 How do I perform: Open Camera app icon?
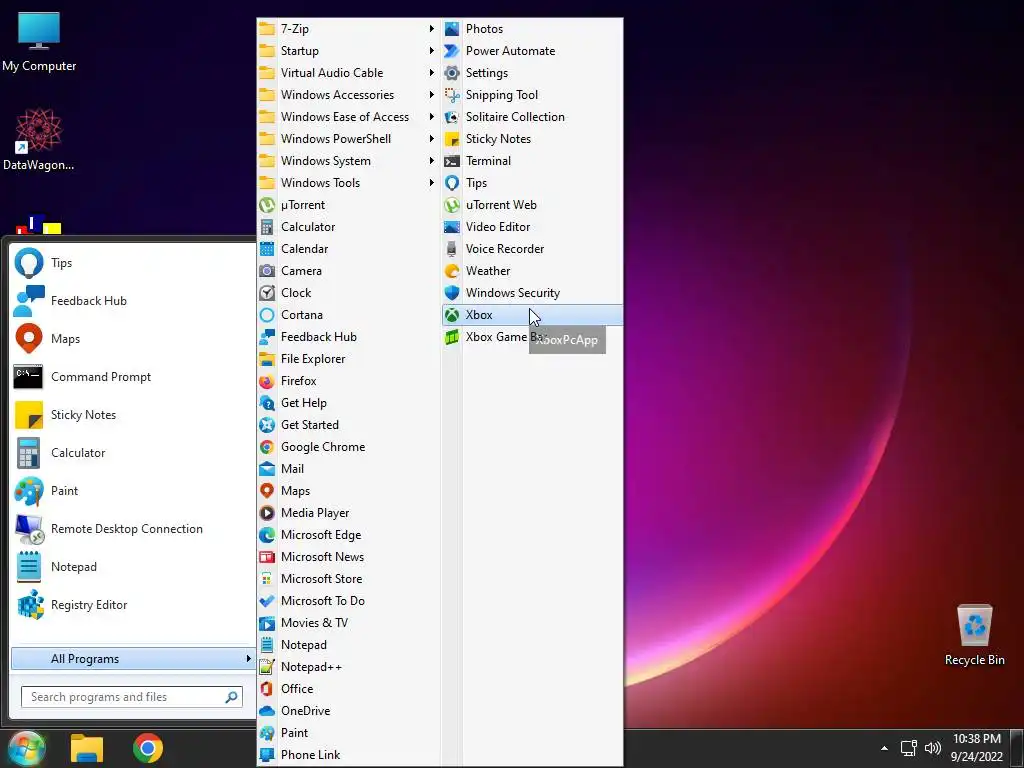pos(267,271)
